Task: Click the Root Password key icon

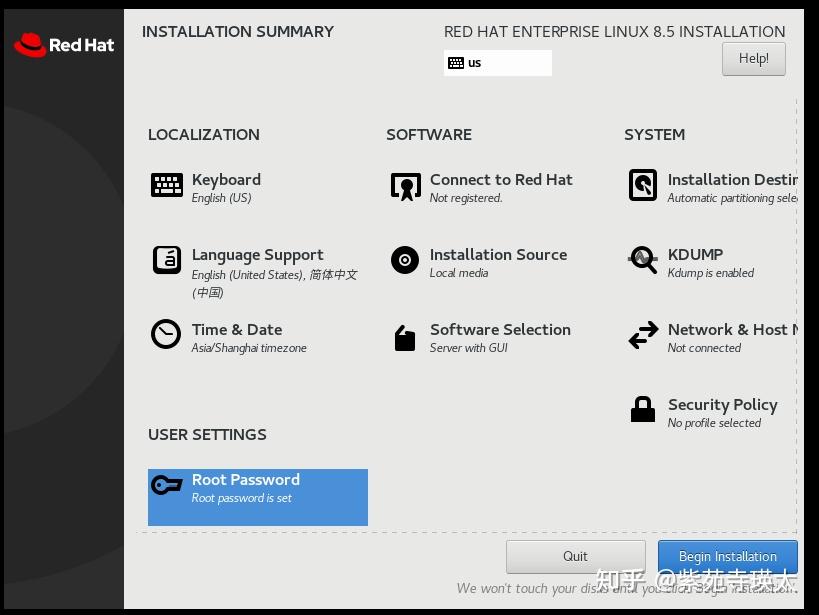Action: (166, 484)
